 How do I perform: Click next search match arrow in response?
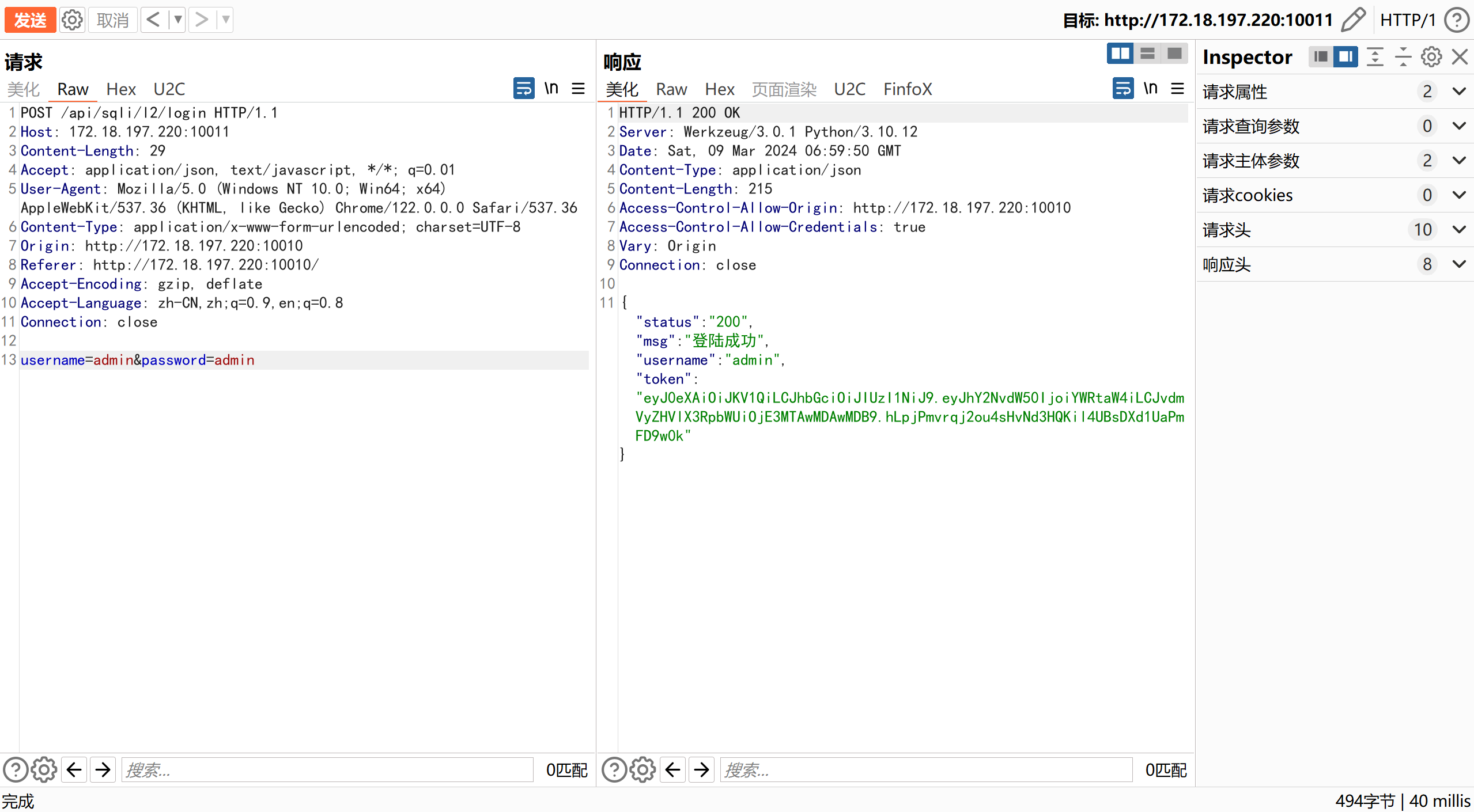coord(701,769)
